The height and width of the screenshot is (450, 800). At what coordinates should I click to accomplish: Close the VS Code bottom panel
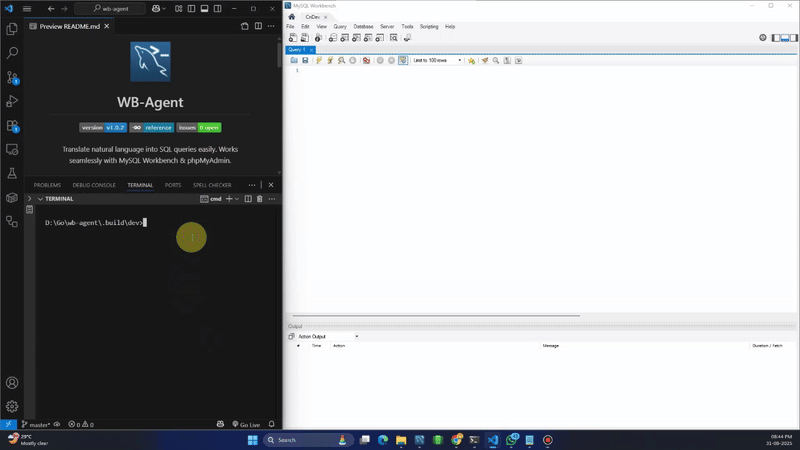(271, 185)
